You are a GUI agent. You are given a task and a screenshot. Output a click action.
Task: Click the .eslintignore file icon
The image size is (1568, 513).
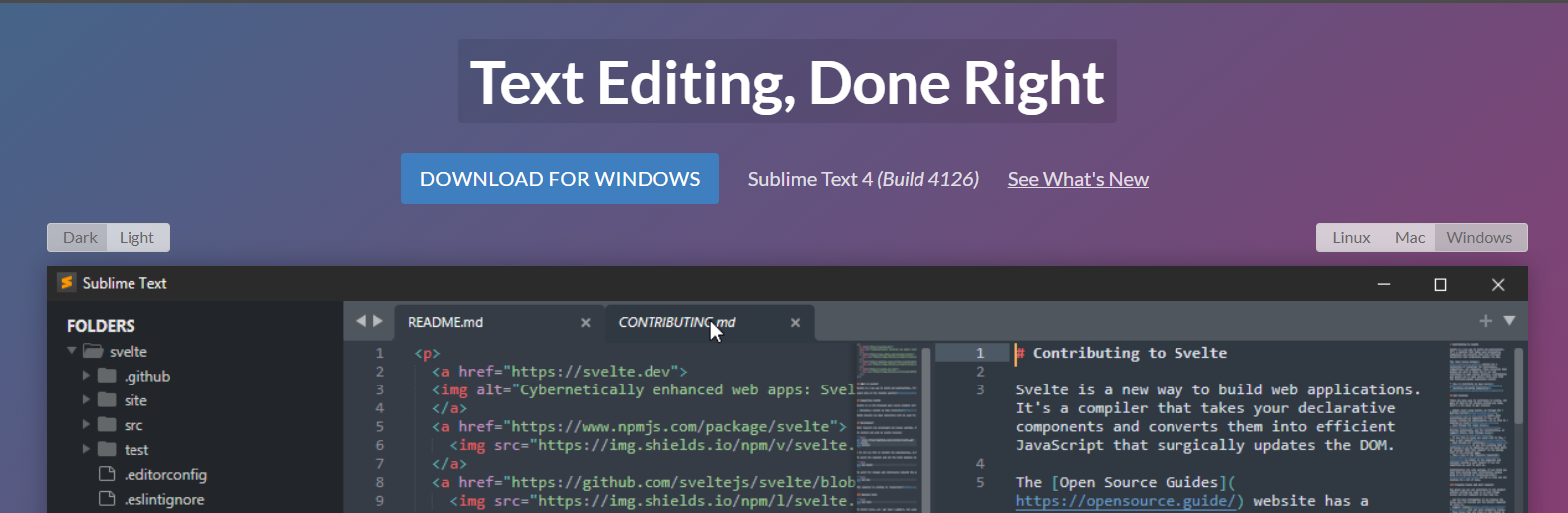(x=107, y=499)
